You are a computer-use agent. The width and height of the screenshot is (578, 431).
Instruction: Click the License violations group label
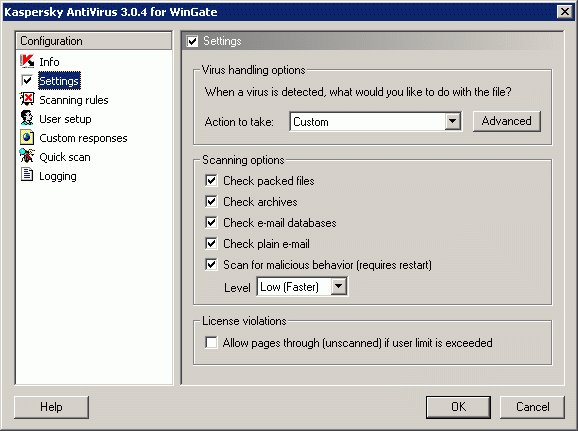point(244,321)
